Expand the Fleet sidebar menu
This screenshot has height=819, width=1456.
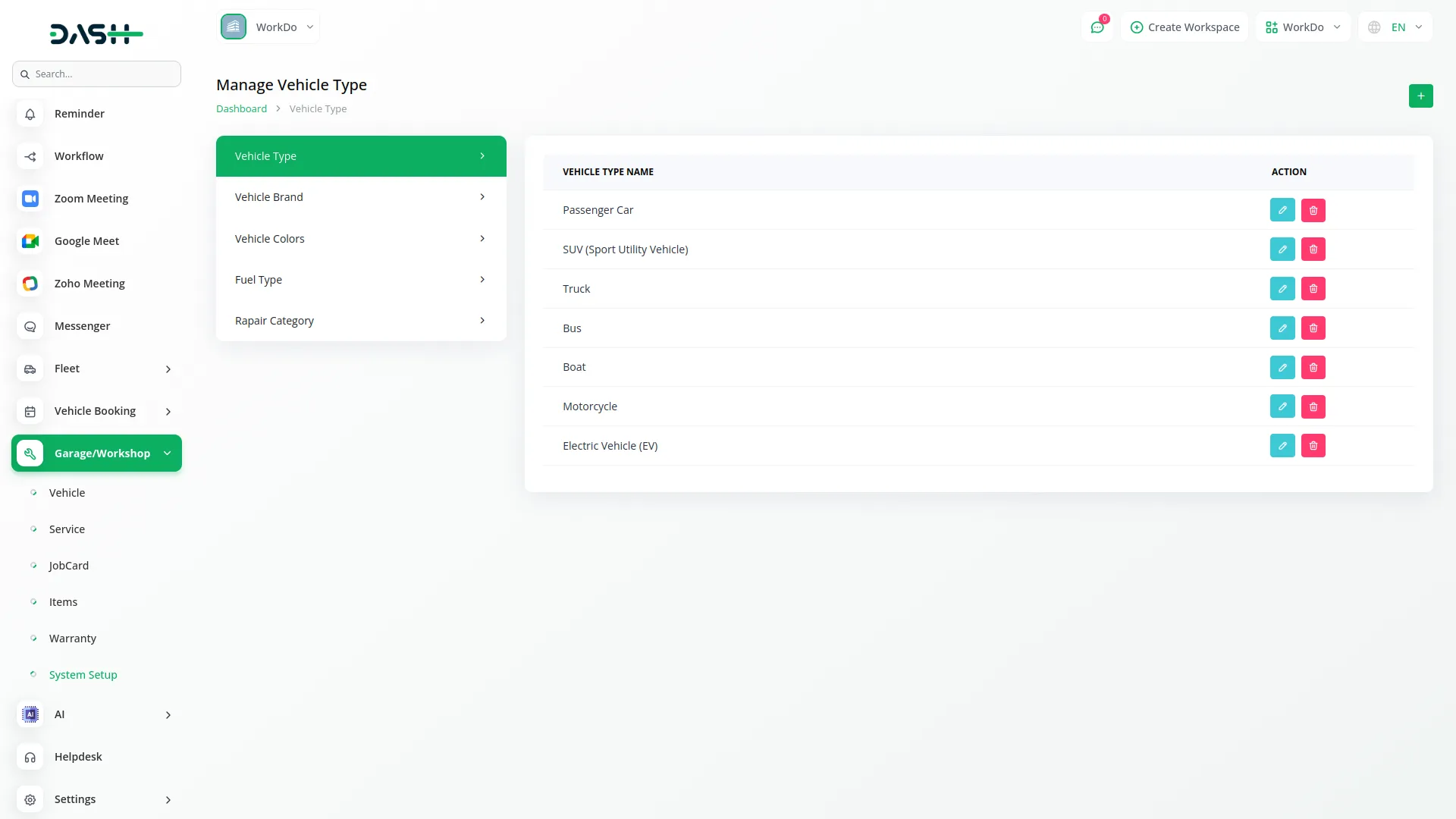[x=168, y=369]
